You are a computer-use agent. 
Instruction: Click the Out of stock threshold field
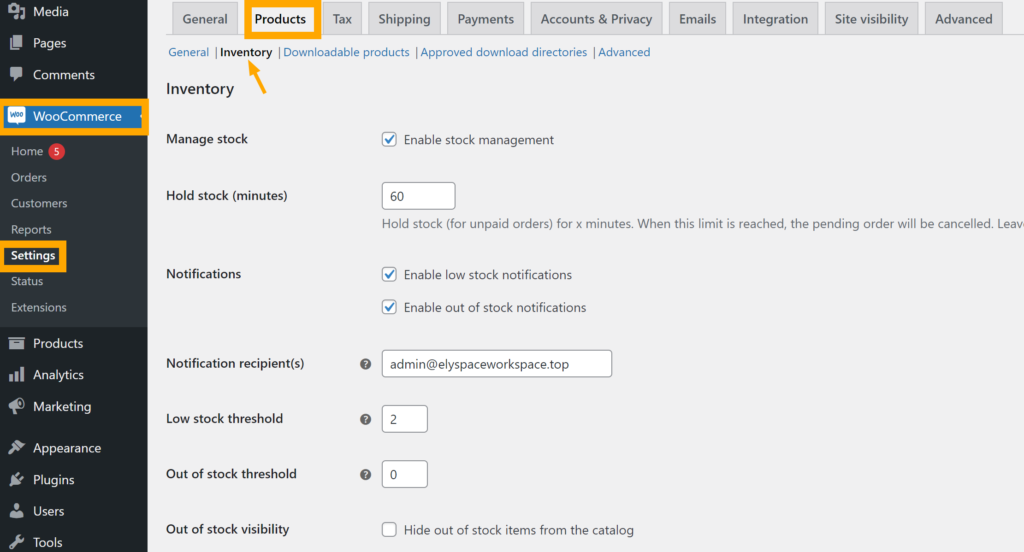point(404,474)
